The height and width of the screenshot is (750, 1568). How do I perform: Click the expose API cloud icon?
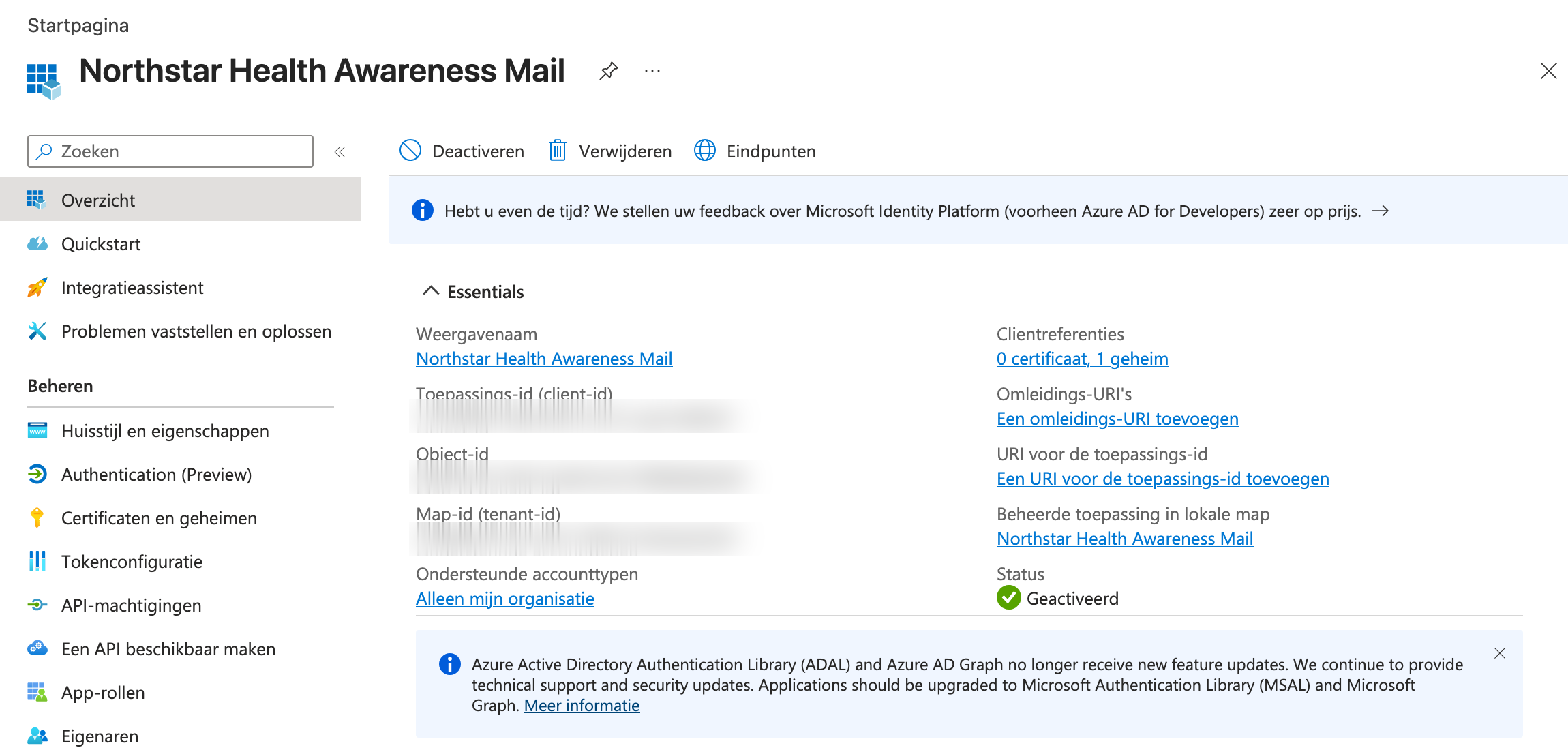pos(37,648)
